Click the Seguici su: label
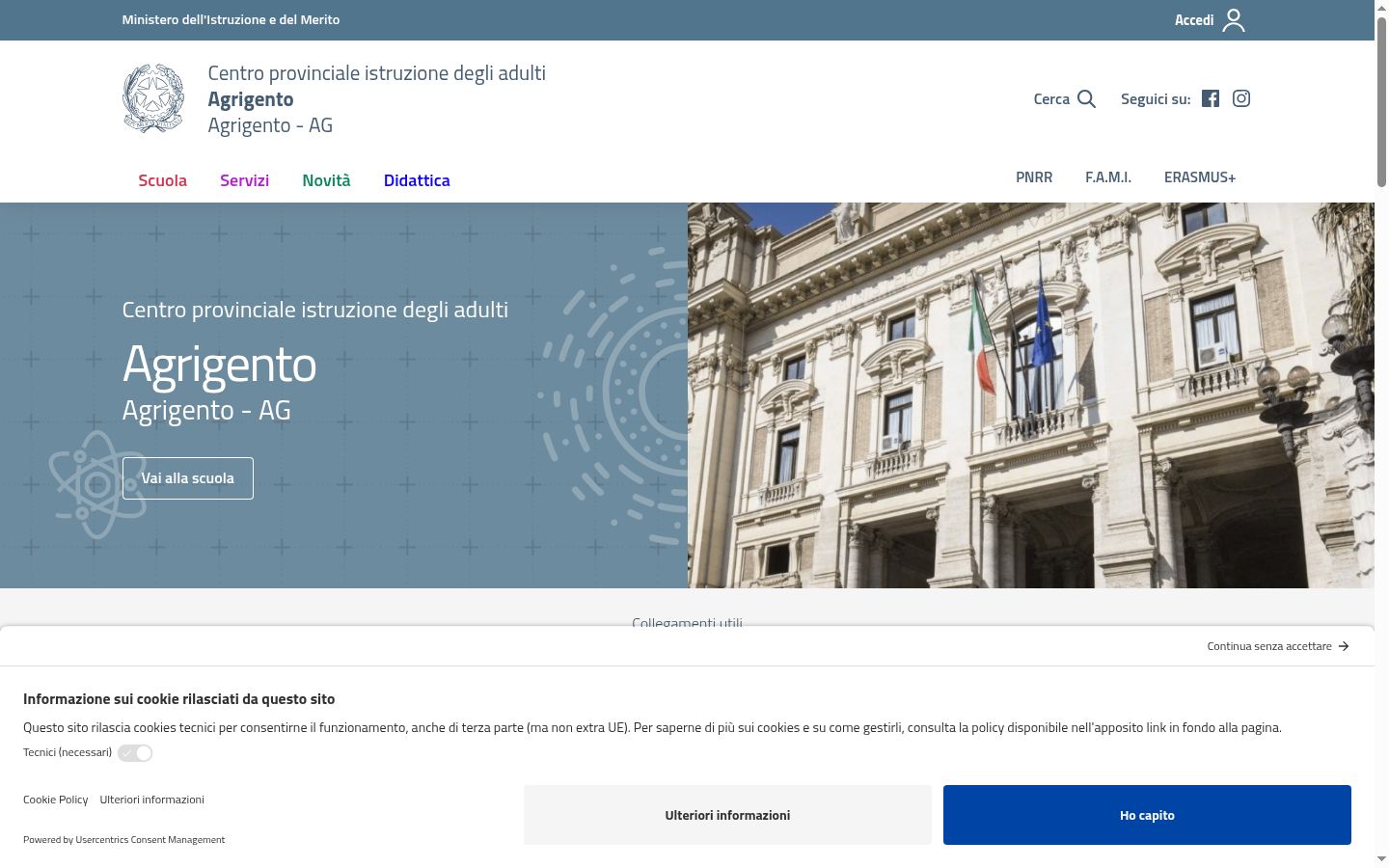Image resolution: width=1389 pixels, height=868 pixels. tap(1156, 98)
